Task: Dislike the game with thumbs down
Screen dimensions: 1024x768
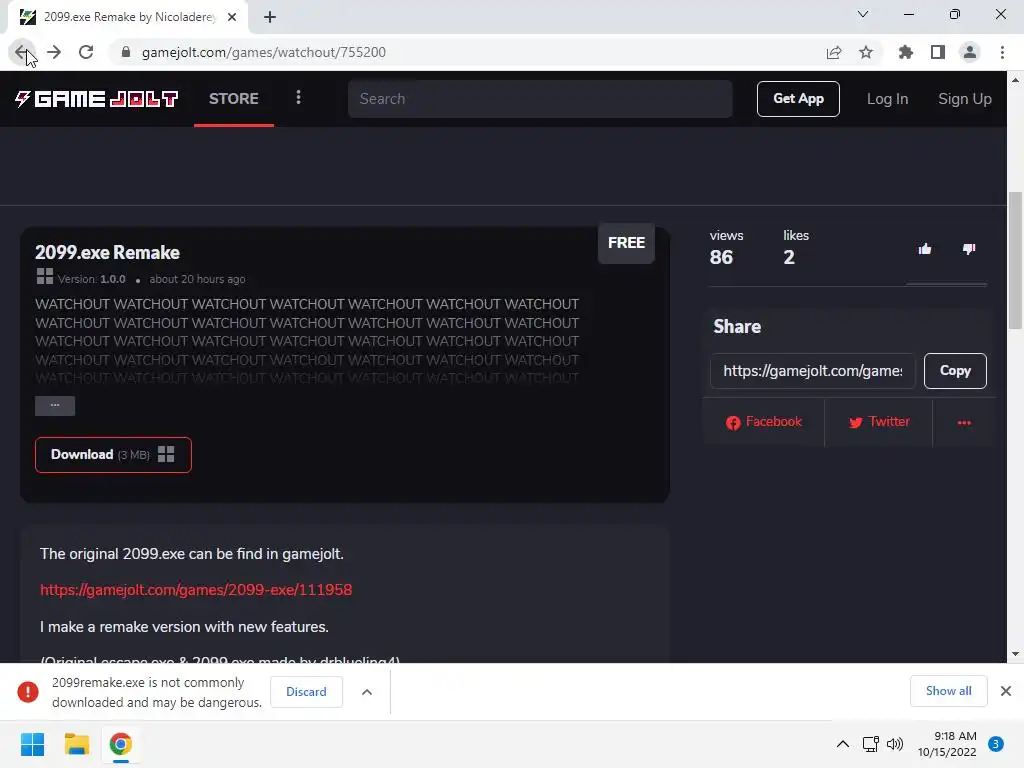Action: [x=969, y=249]
